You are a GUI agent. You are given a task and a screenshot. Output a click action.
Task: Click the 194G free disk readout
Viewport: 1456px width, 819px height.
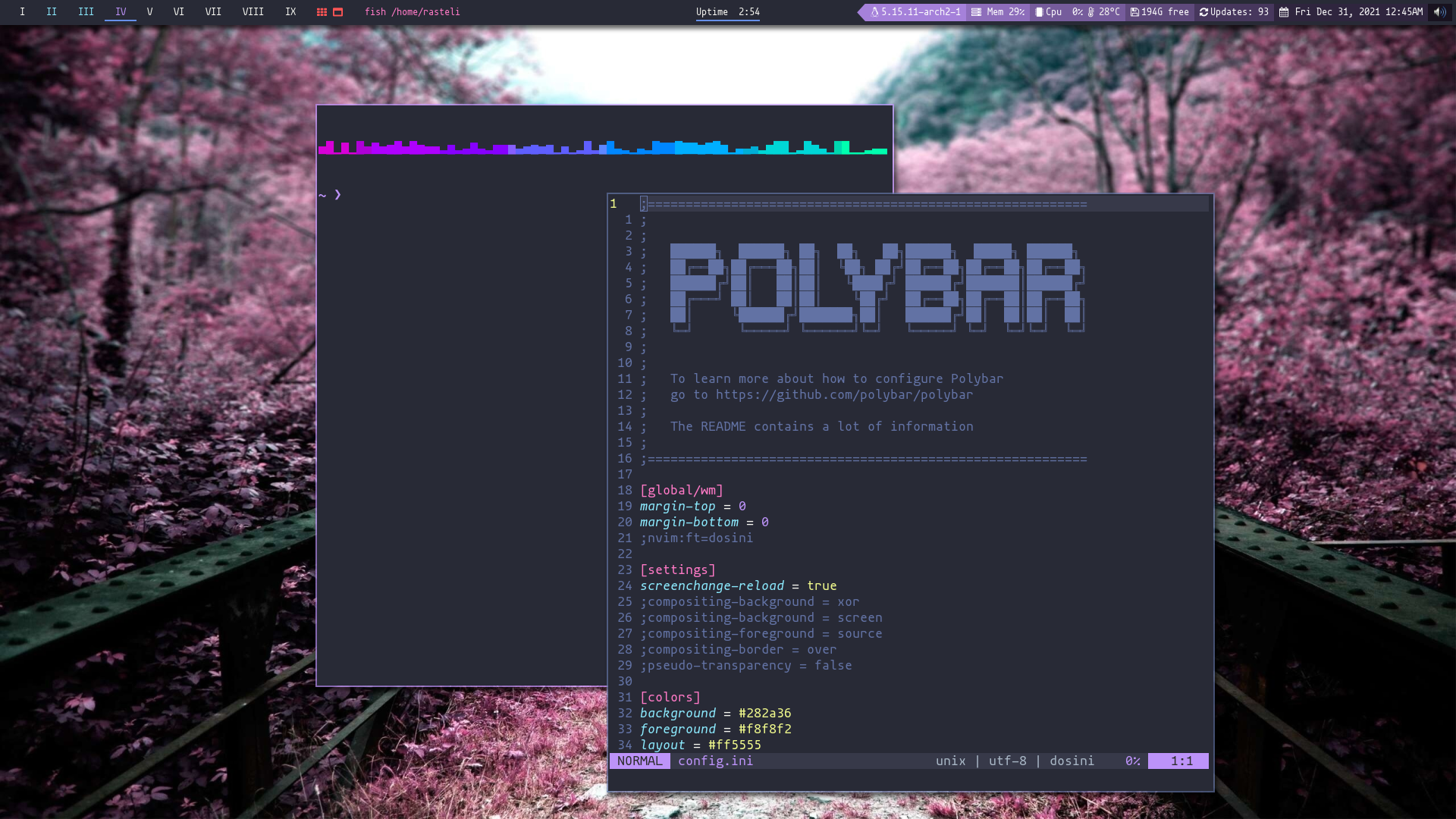(x=1165, y=12)
